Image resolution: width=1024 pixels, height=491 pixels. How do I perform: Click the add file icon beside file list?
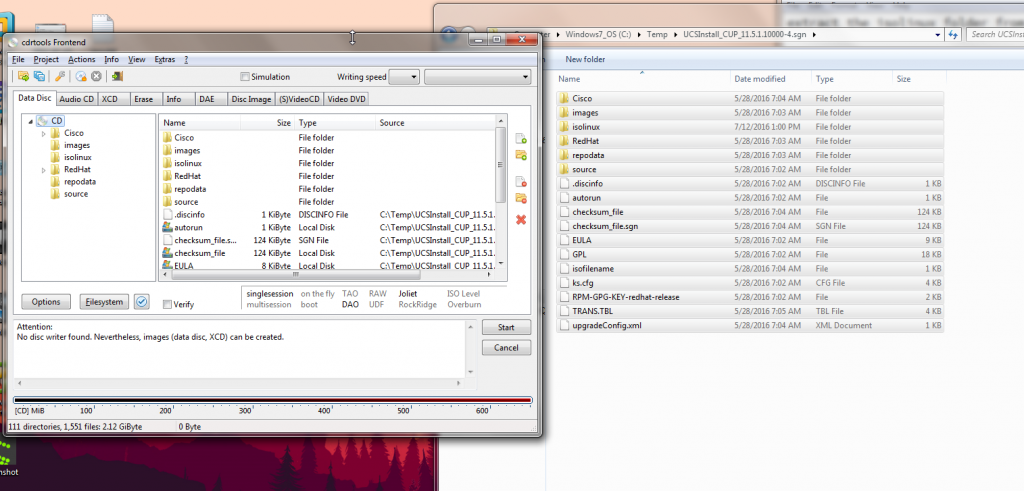point(520,138)
